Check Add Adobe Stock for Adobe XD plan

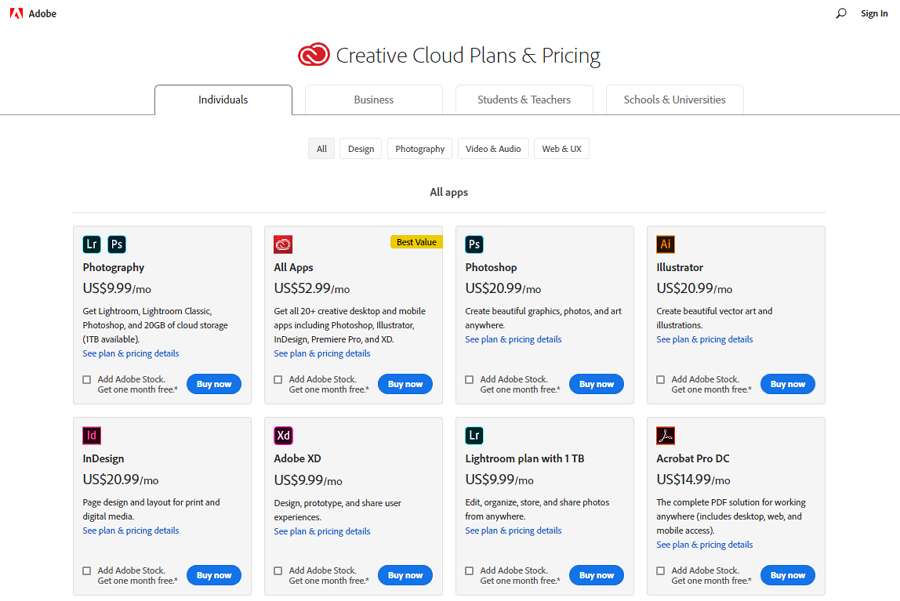click(x=278, y=571)
